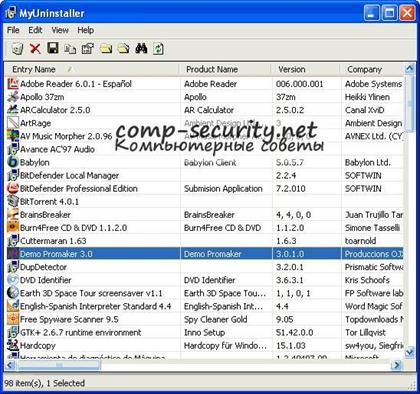Click the red X delete entry icon

coord(35,49)
